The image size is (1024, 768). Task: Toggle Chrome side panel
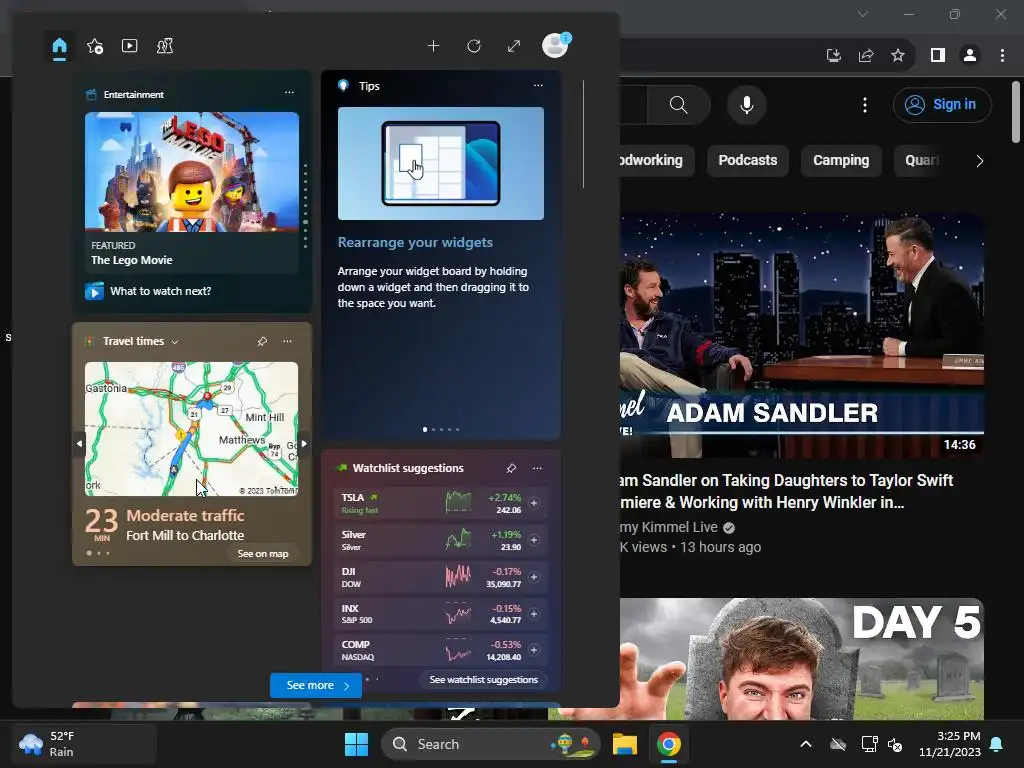[938, 56]
